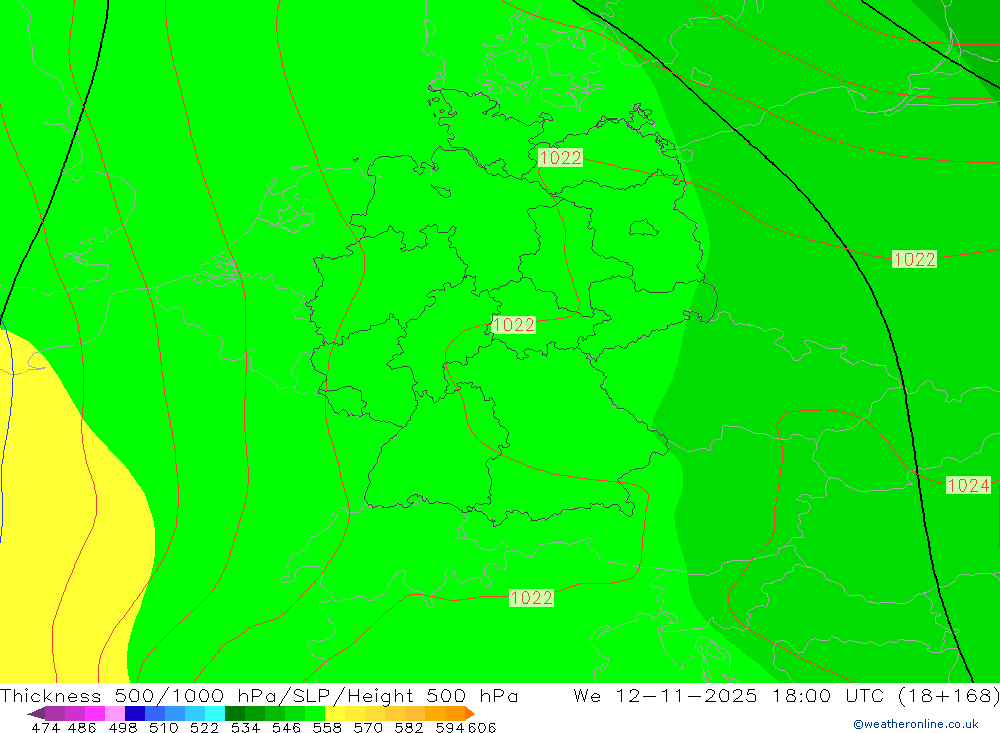Click the orange right arrow legend end
This screenshot has height=733, width=1000.
pos(470,713)
